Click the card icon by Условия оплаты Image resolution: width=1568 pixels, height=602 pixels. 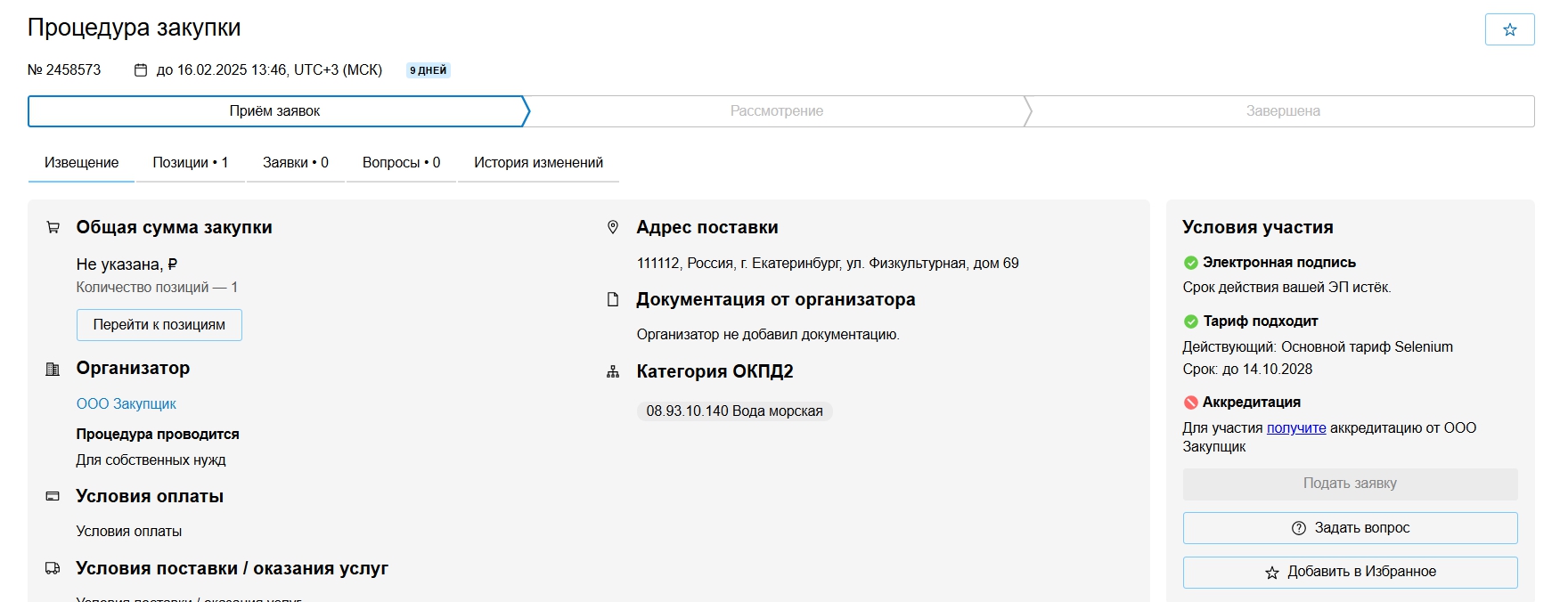coord(53,496)
